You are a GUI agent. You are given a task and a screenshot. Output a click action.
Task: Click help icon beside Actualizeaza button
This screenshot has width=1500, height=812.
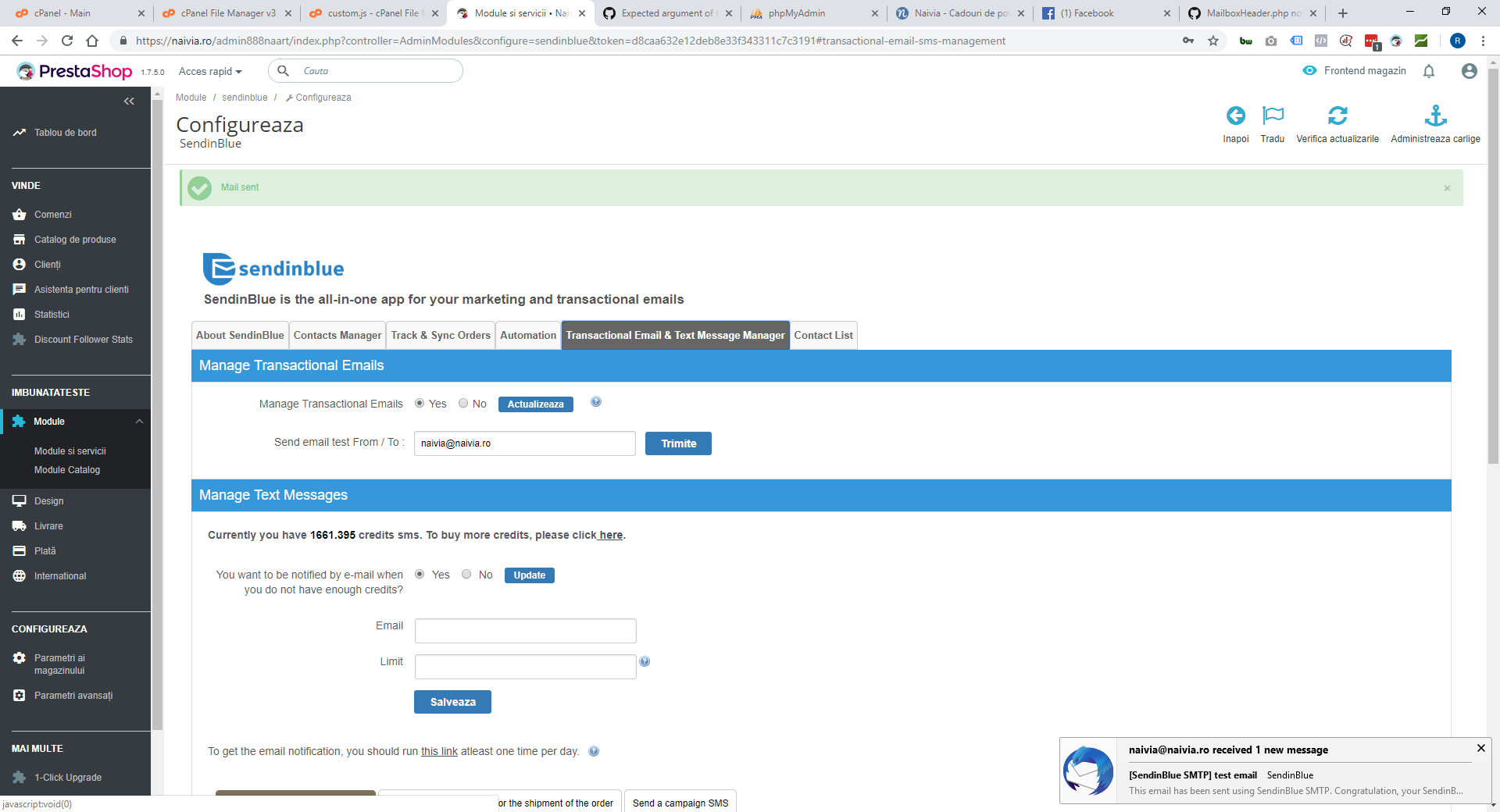click(596, 402)
